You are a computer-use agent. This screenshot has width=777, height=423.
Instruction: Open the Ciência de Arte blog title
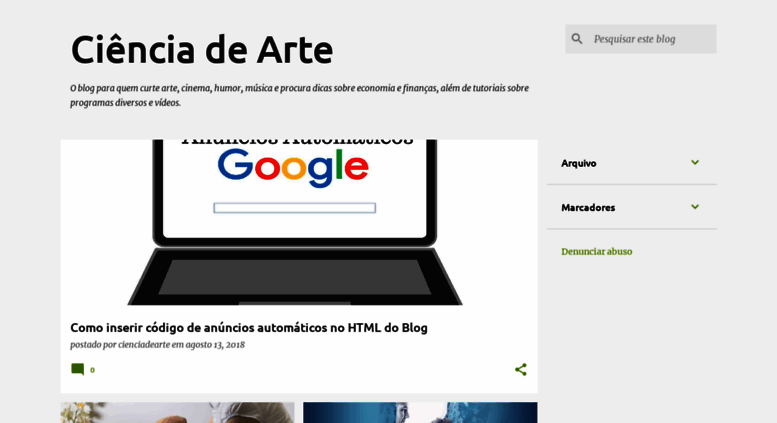[202, 50]
